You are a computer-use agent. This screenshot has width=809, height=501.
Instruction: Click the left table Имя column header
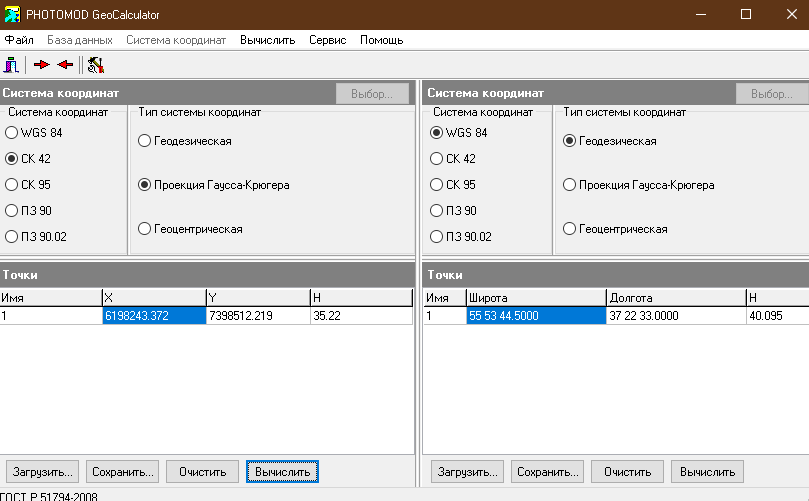[51, 298]
